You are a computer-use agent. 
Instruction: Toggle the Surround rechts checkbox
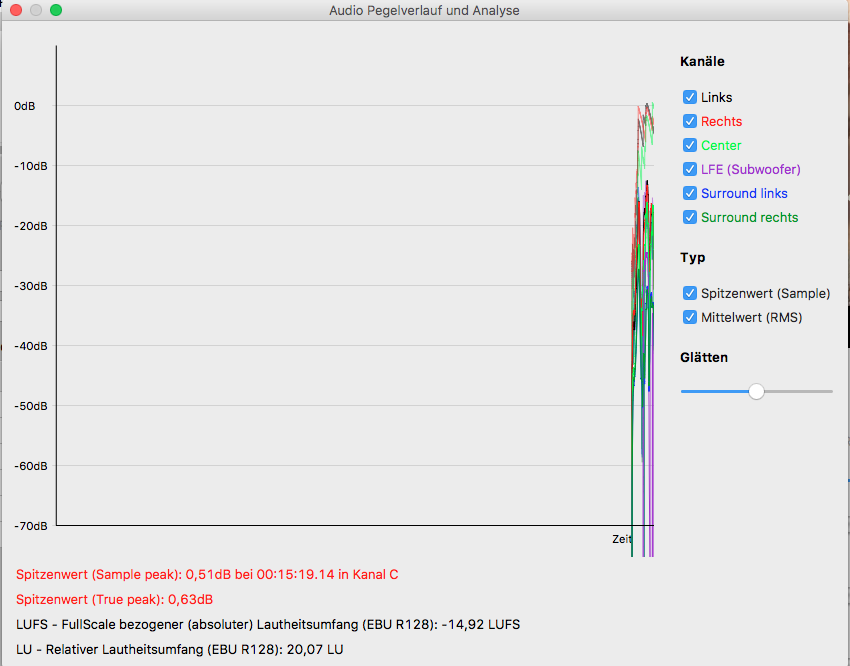(690, 217)
